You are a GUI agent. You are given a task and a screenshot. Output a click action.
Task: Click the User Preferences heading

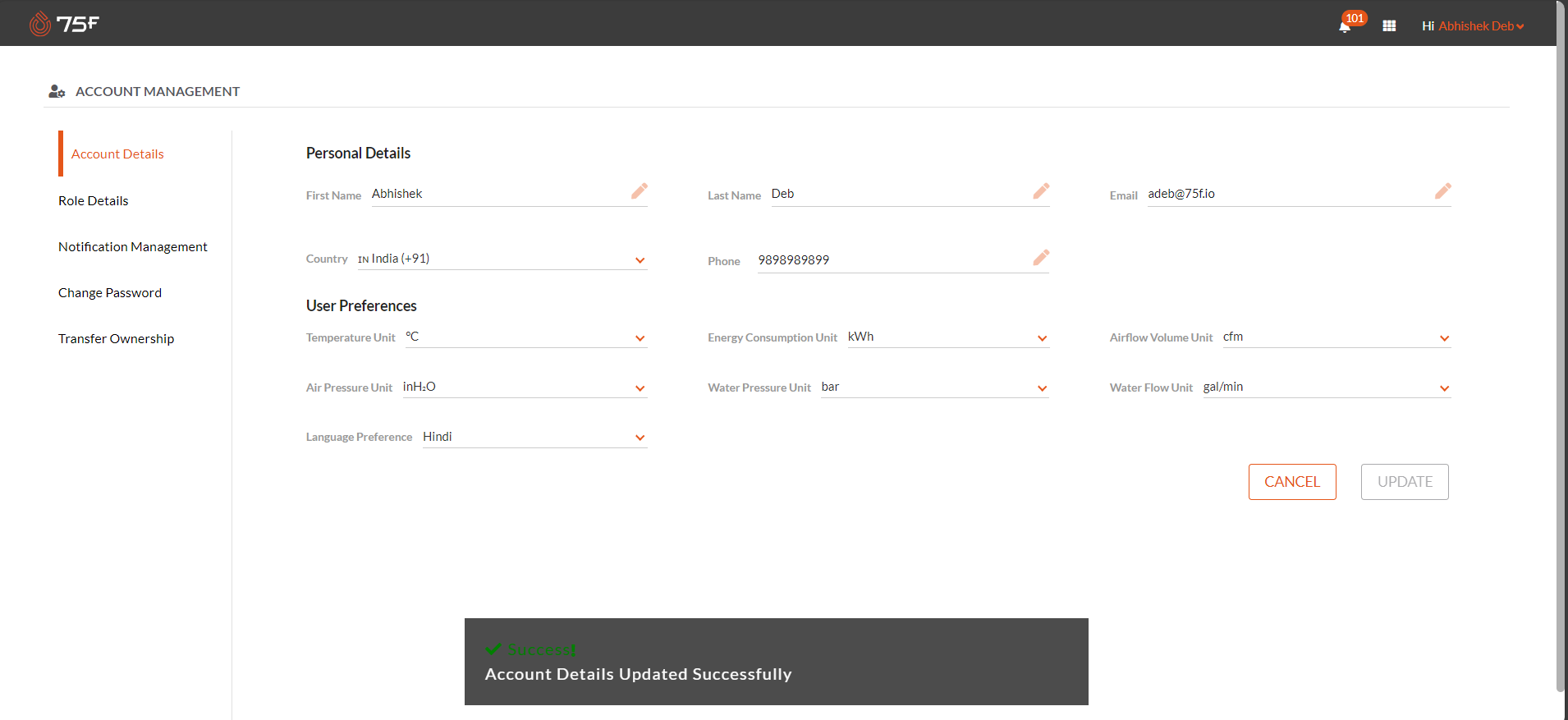(x=361, y=305)
